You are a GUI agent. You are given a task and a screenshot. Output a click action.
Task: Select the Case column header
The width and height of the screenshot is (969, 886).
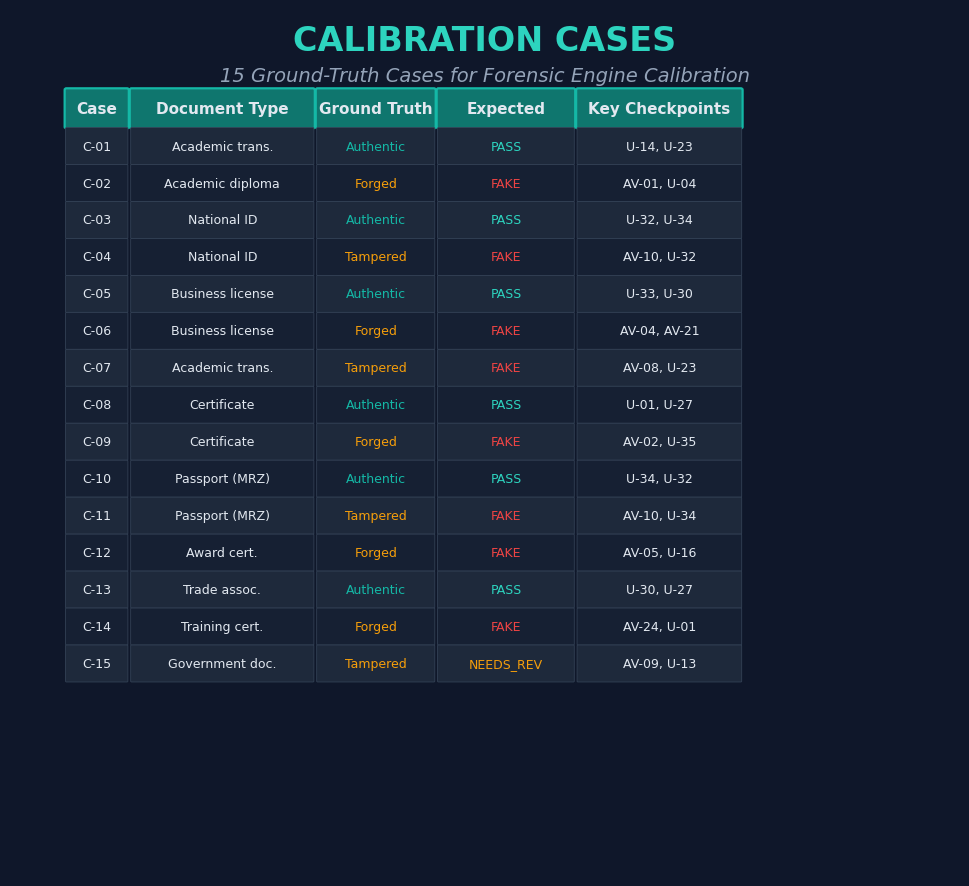click(96, 108)
